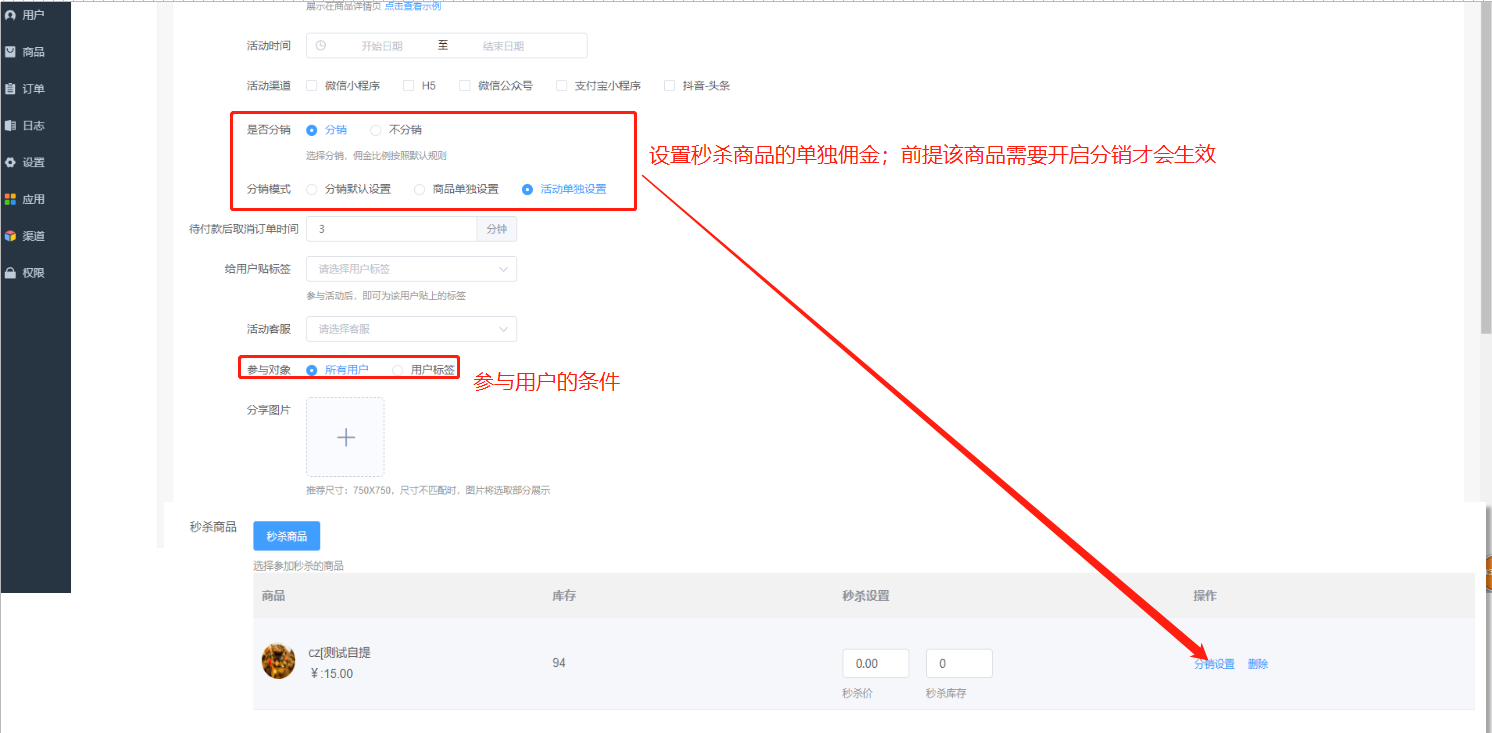Select 用户标签 as participant
Viewport: 1492px width, 733px height.
(398, 370)
